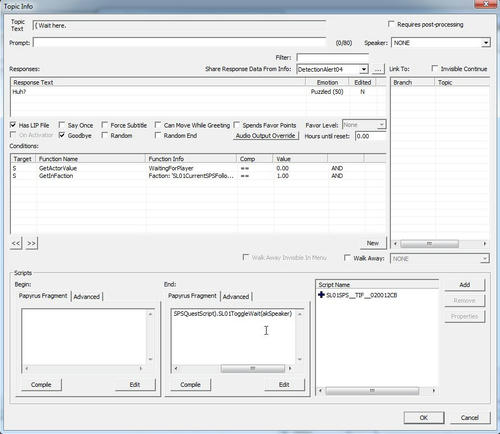Image resolution: width=500 pixels, height=434 pixels.
Task: Confirm the dialog with OK
Action: point(424,418)
